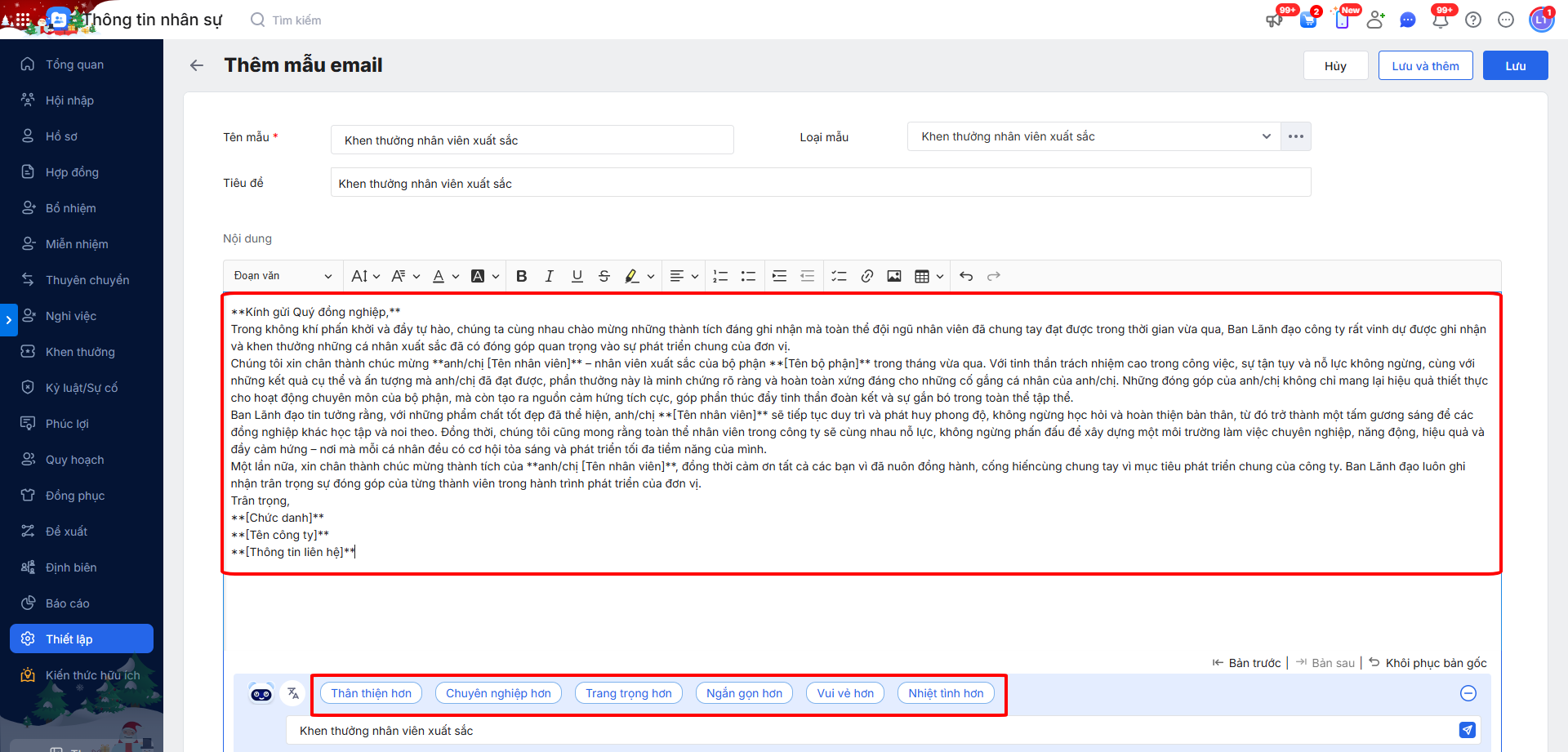
Task: Open the text alignment dropdown
Action: pyautogui.click(x=684, y=276)
